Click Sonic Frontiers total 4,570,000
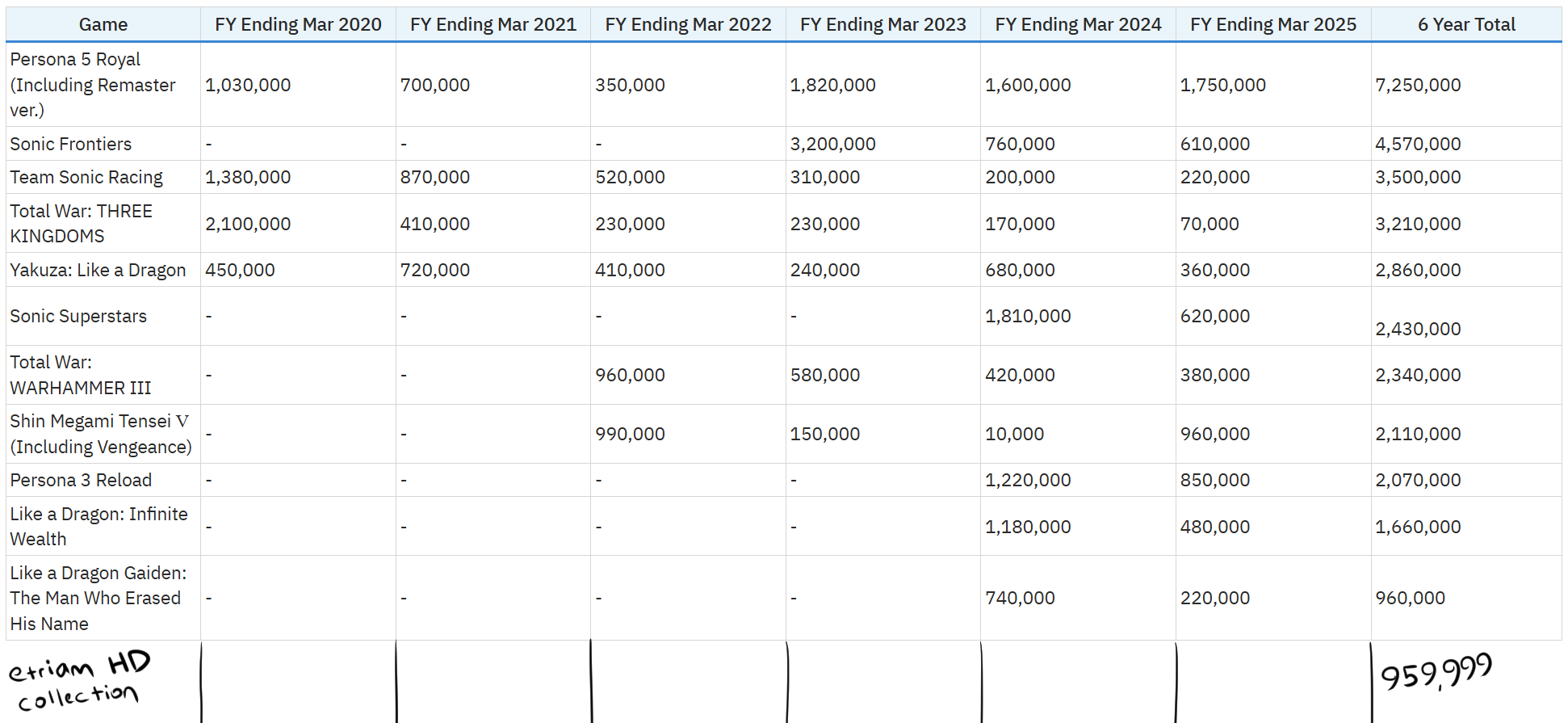1568x723 pixels. click(1418, 144)
